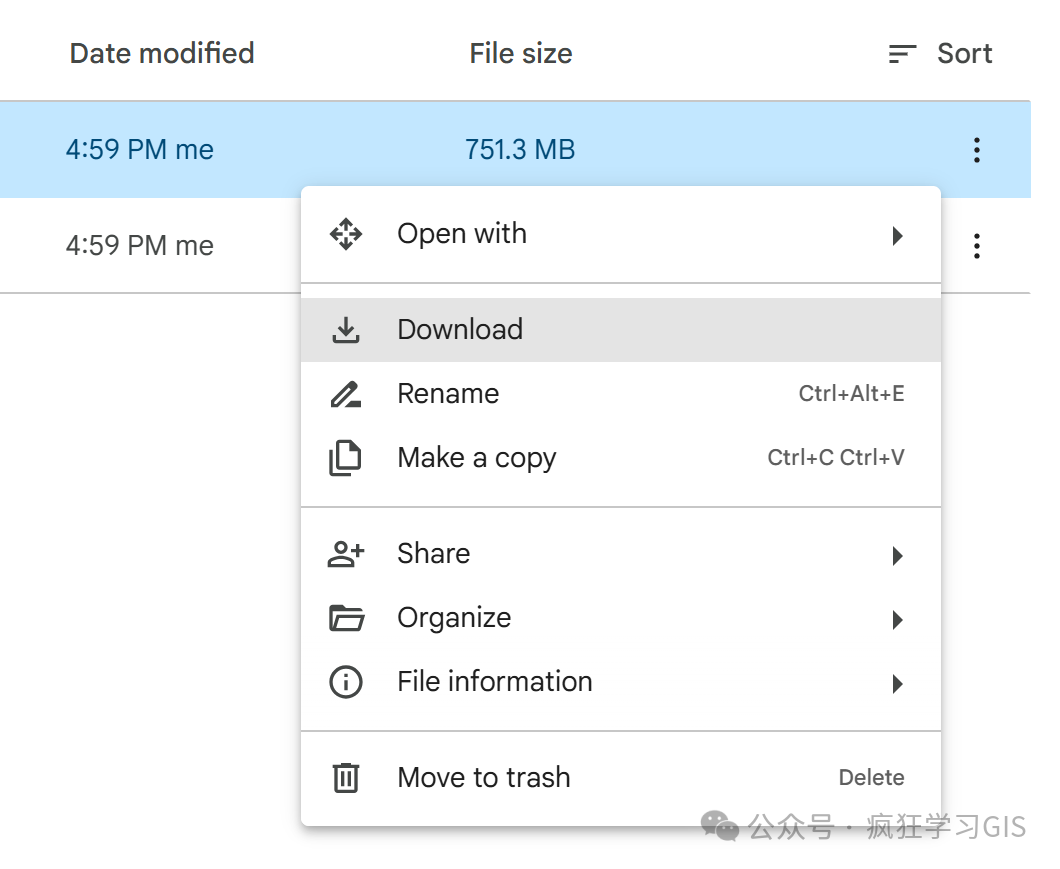Click the Rename pencil icon
The image size is (1060, 869).
(x=346, y=394)
